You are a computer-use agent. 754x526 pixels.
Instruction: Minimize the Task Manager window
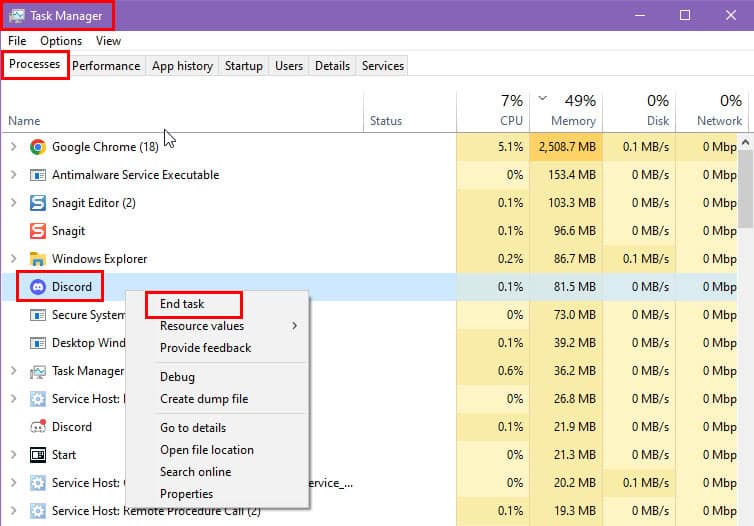(640, 15)
